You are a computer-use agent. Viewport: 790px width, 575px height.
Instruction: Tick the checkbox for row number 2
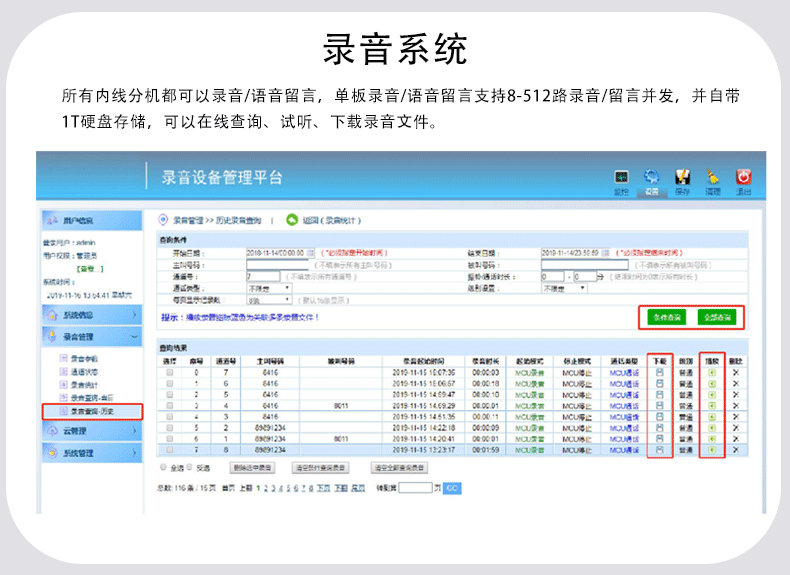coord(170,395)
